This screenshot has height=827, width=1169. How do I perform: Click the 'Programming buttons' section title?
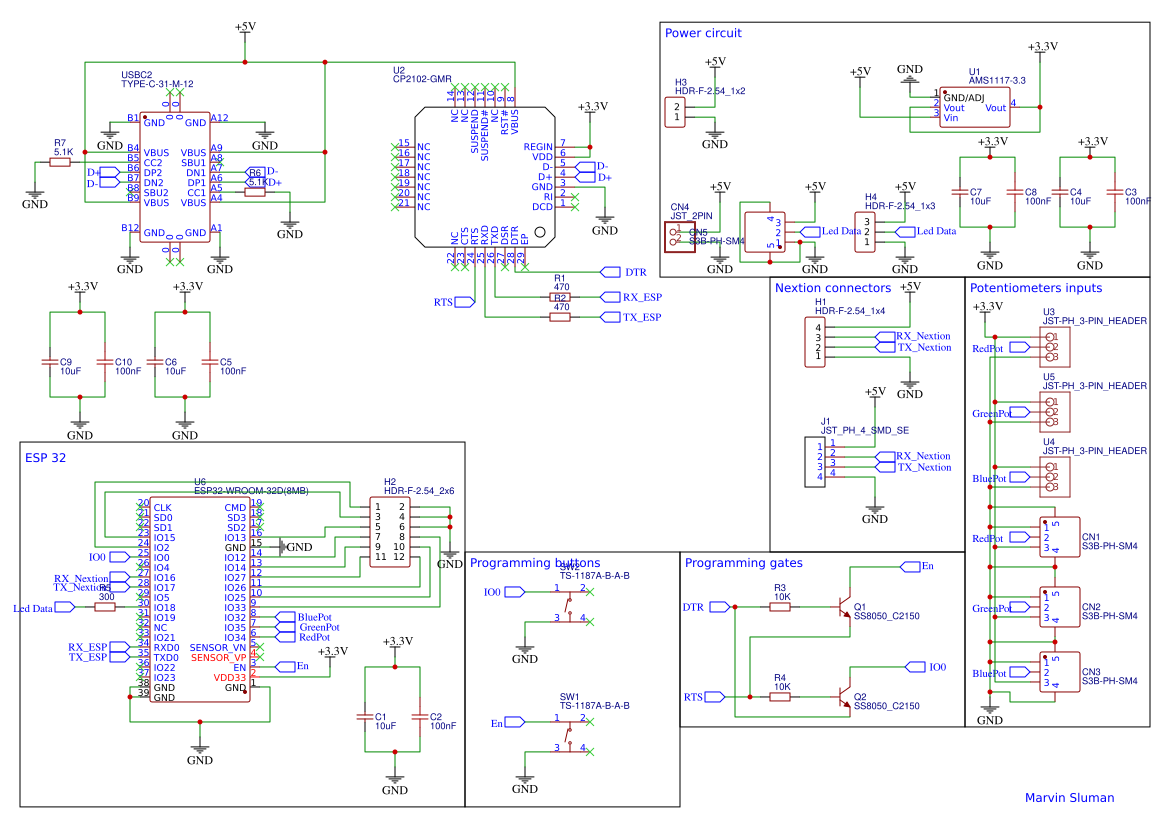click(x=535, y=563)
